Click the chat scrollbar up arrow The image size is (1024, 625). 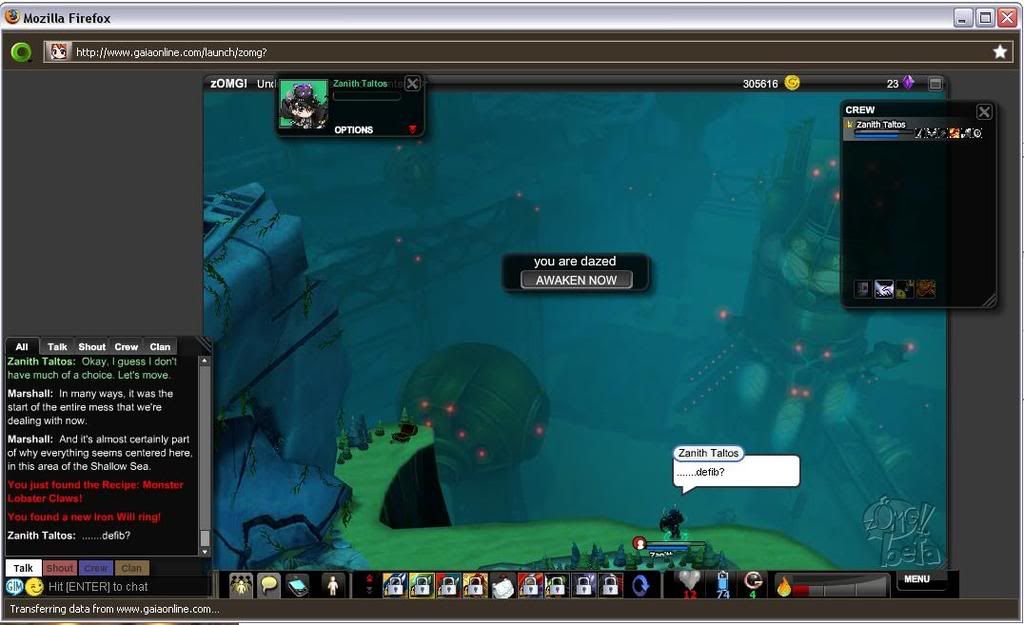tap(204, 361)
